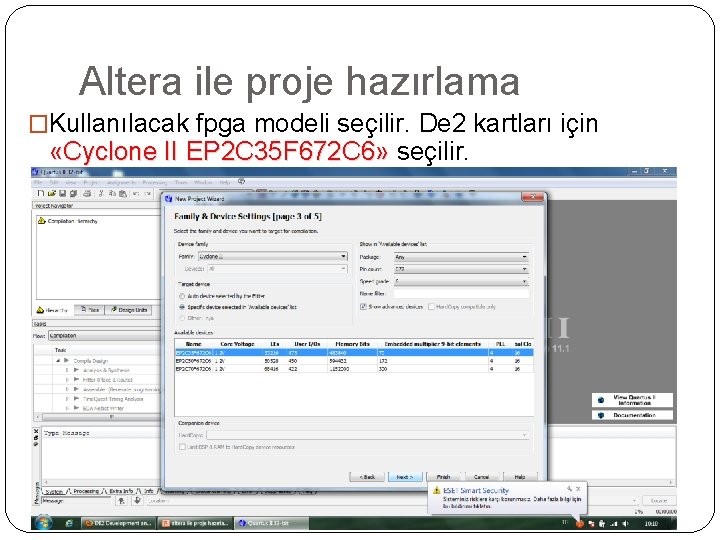This screenshot has width=720, height=540.
Task: Click the play icon beside Analysis & Synthesis
Action: [x=76, y=370]
